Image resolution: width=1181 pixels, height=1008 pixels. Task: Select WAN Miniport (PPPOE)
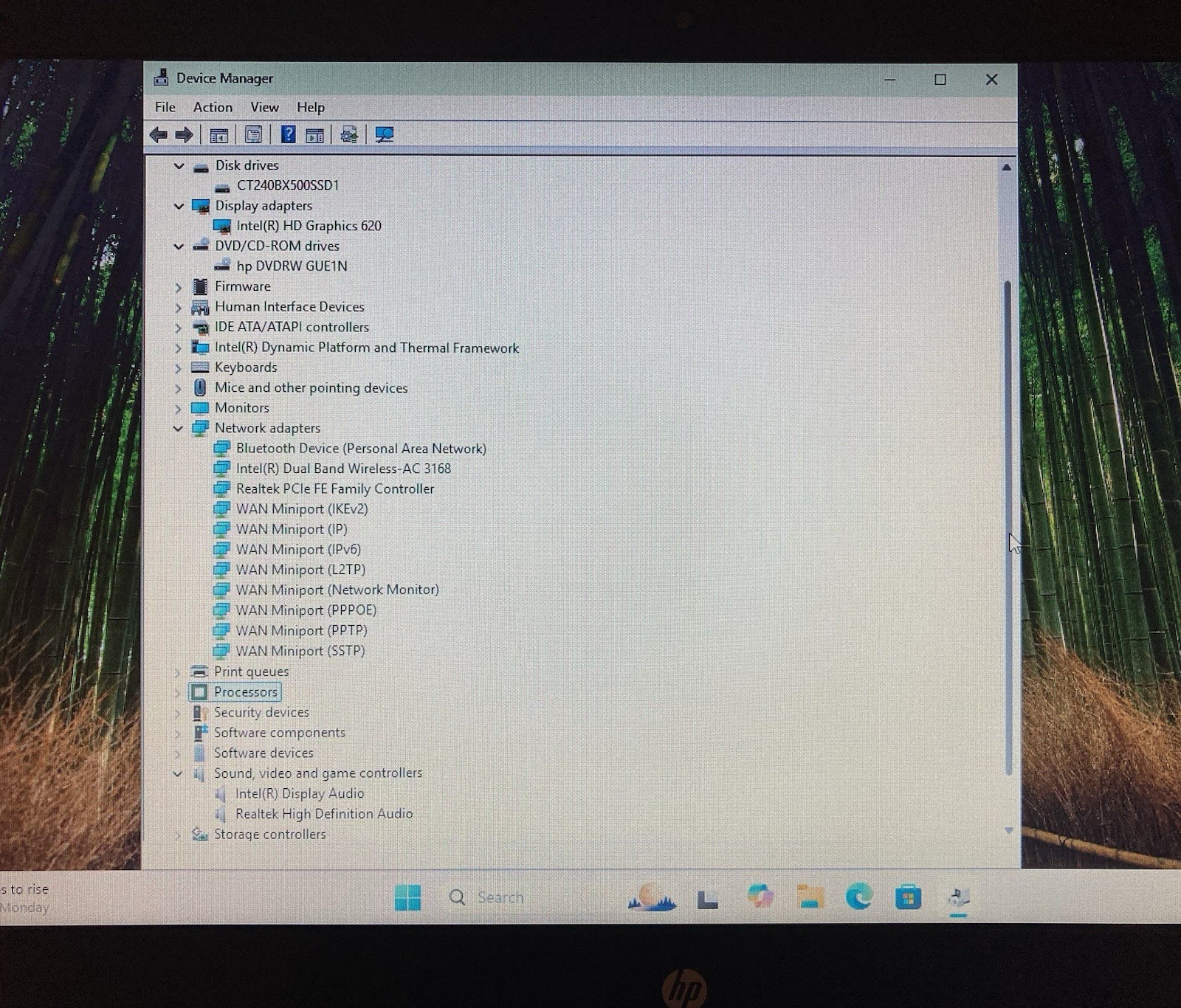pos(306,610)
